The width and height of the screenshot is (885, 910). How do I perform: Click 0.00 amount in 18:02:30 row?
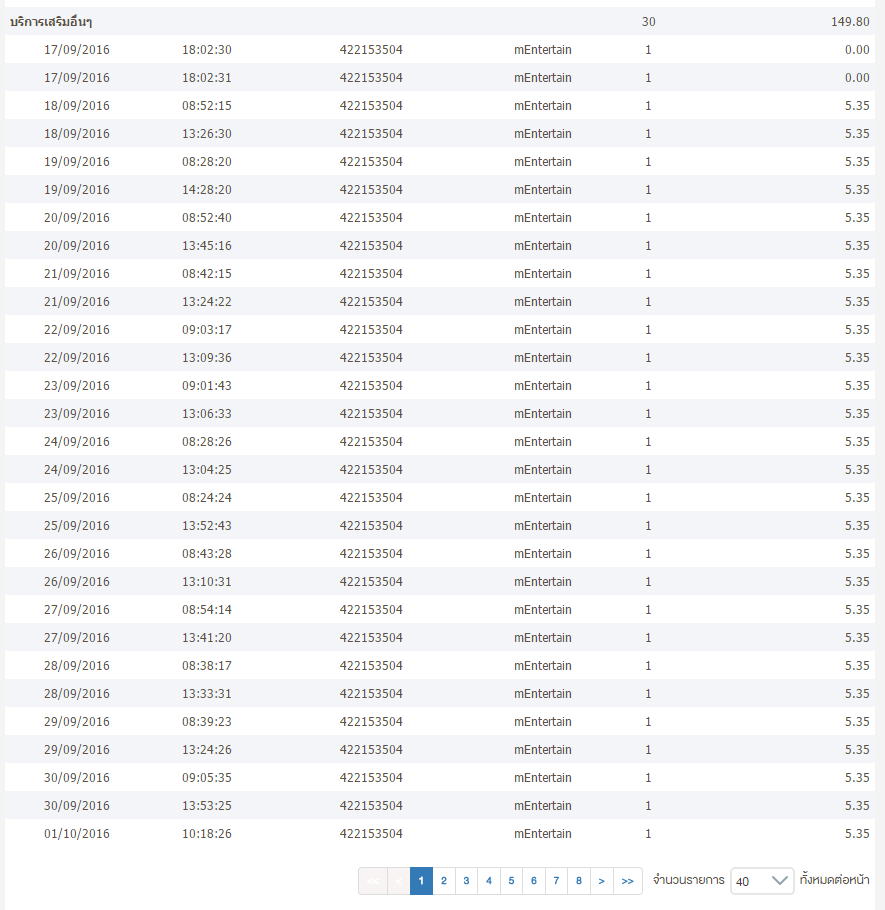tap(857, 50)
